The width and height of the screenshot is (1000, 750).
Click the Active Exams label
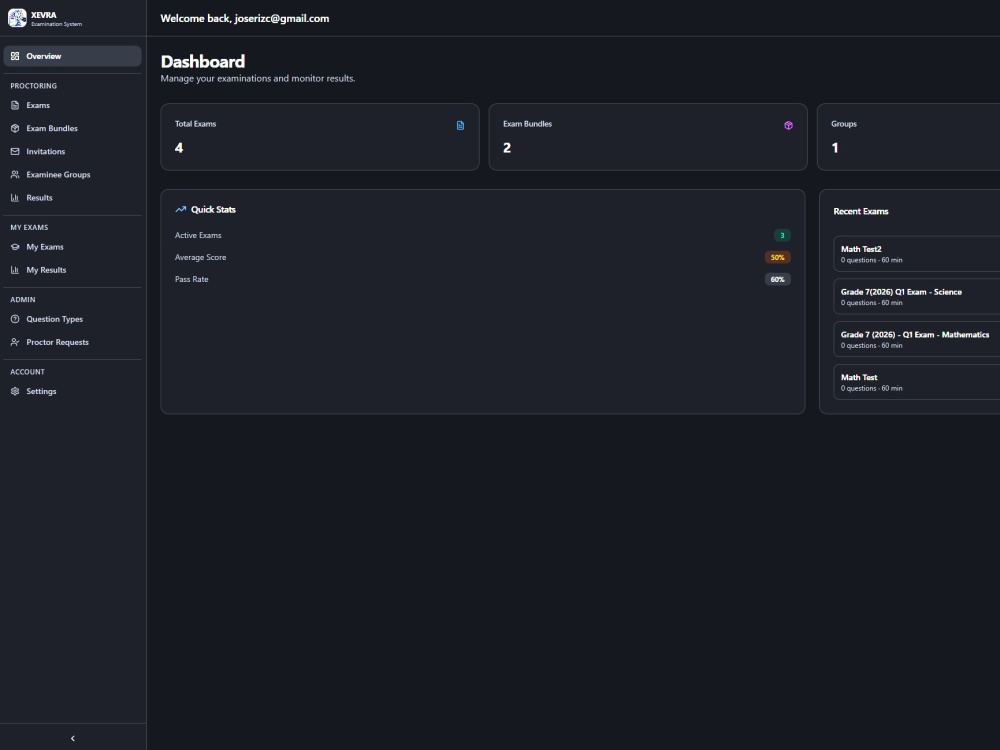pos(198,235)
